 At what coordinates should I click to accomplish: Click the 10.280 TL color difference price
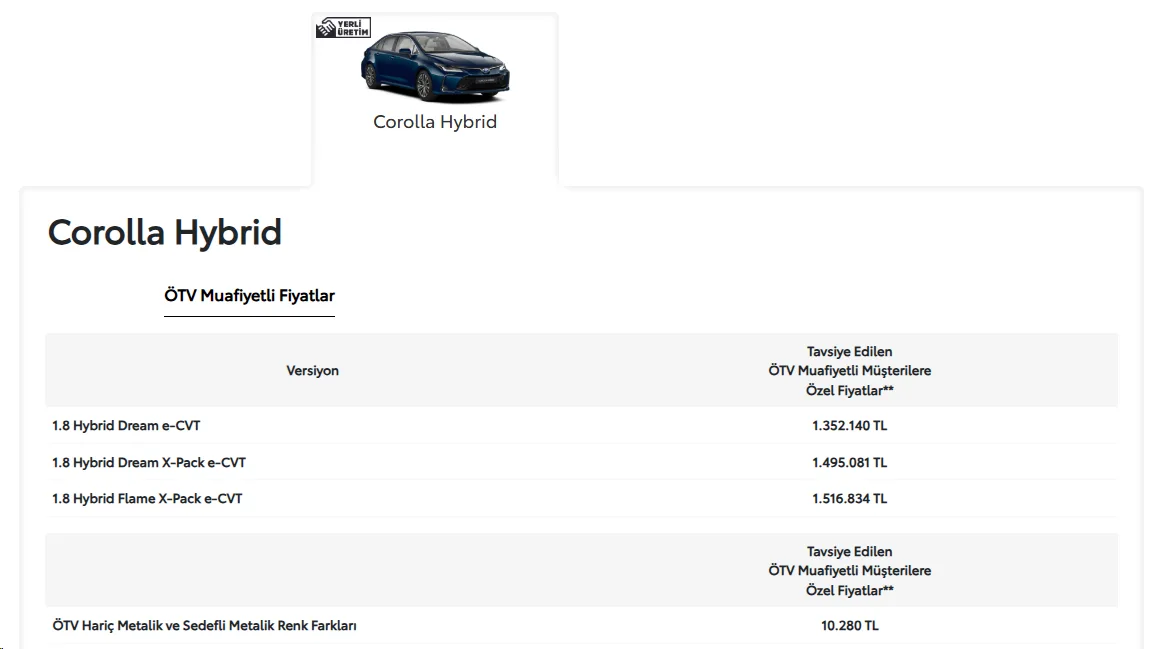tap(849, 625)
